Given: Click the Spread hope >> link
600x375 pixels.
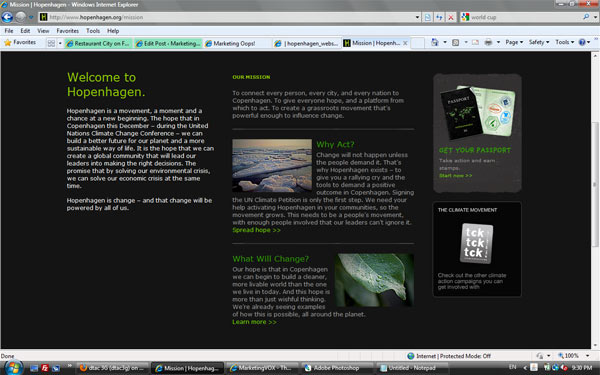Looking at the screenshot, I should click(x=256, y=230).
